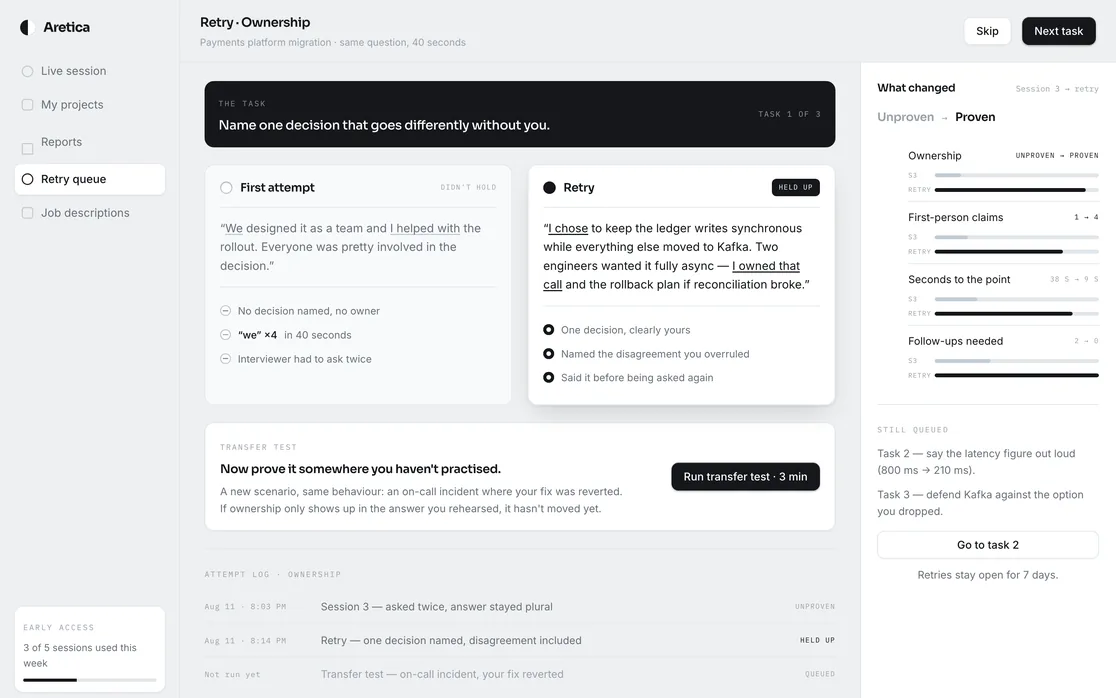Open the Reports menu item
1116x698 pixels.
(61, 142)
